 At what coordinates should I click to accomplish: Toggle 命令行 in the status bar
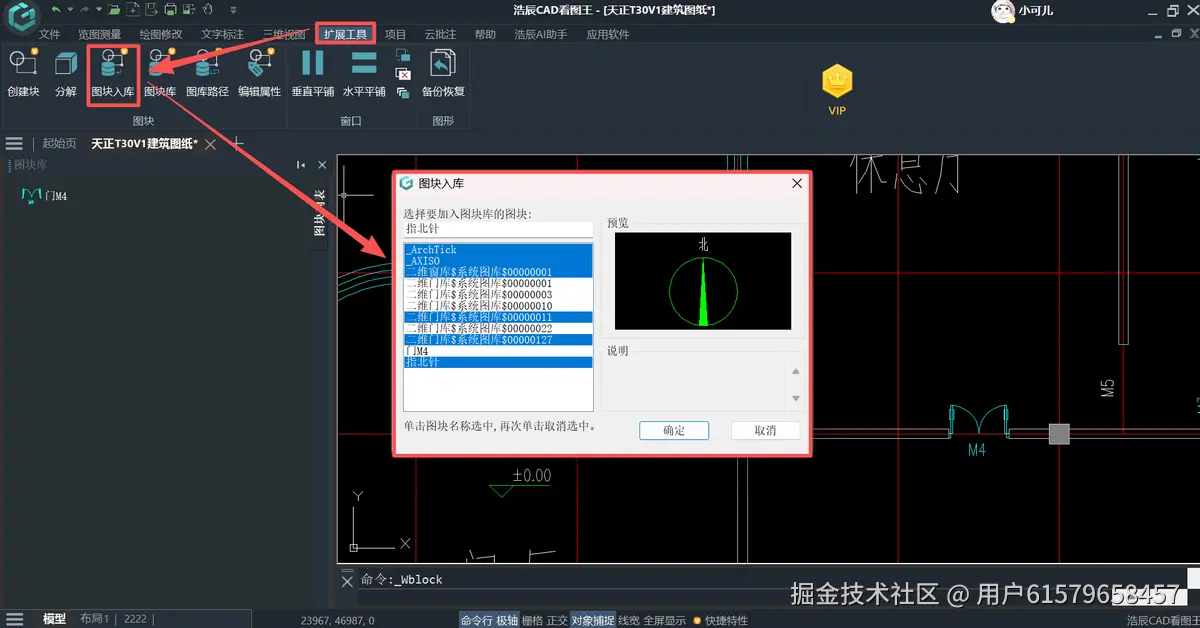click(476, 620)
